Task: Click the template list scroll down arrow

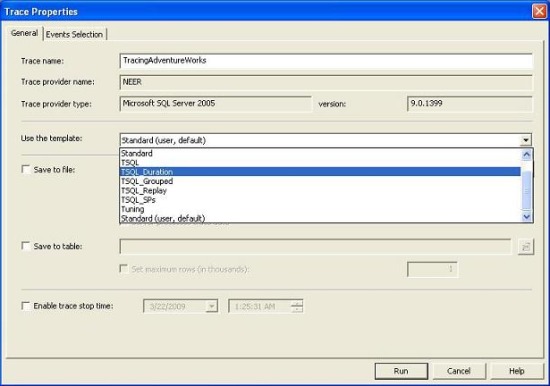Action: tap(526, 217)
